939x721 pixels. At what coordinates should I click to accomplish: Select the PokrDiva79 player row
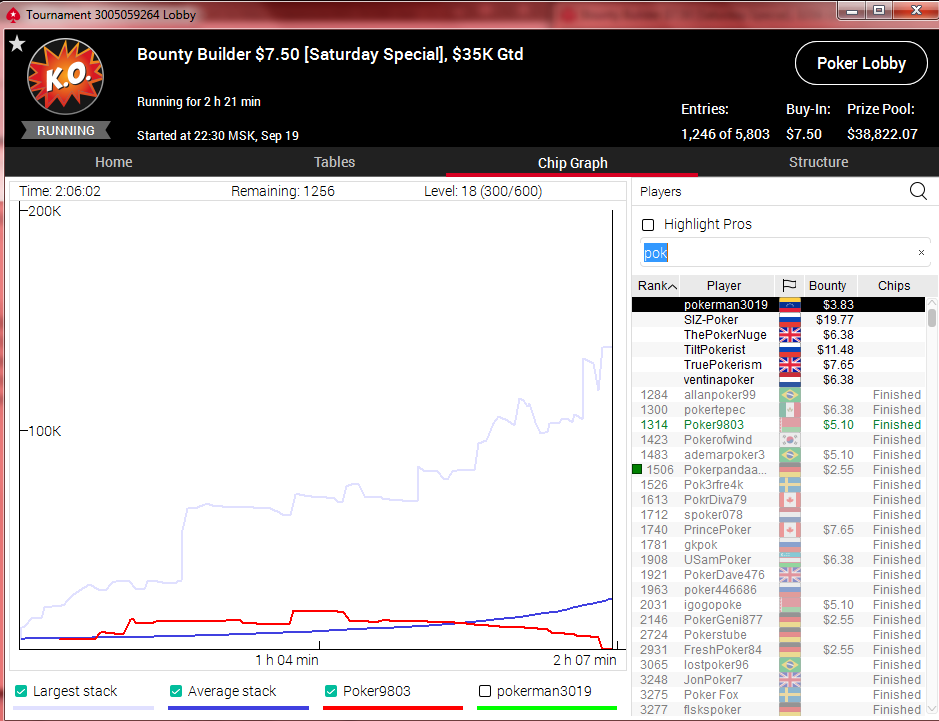(x=778, y=499)
